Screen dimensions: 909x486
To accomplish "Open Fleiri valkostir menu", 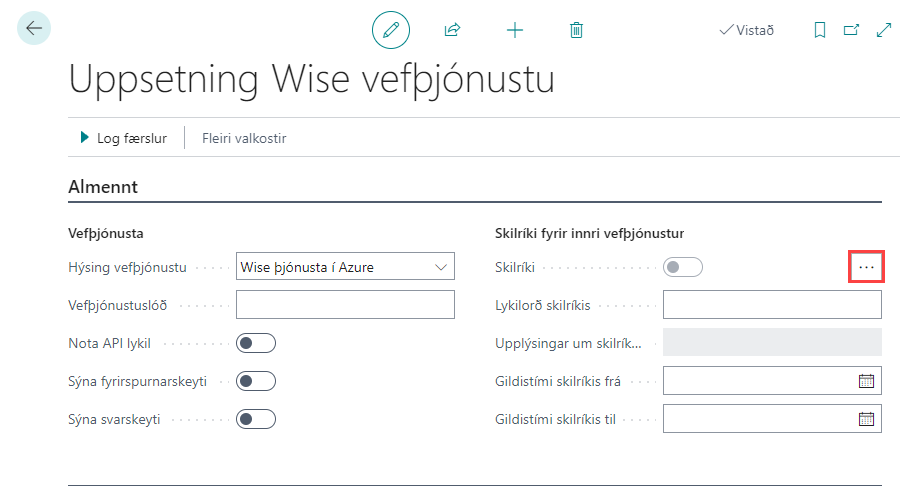I will (244, 138).
